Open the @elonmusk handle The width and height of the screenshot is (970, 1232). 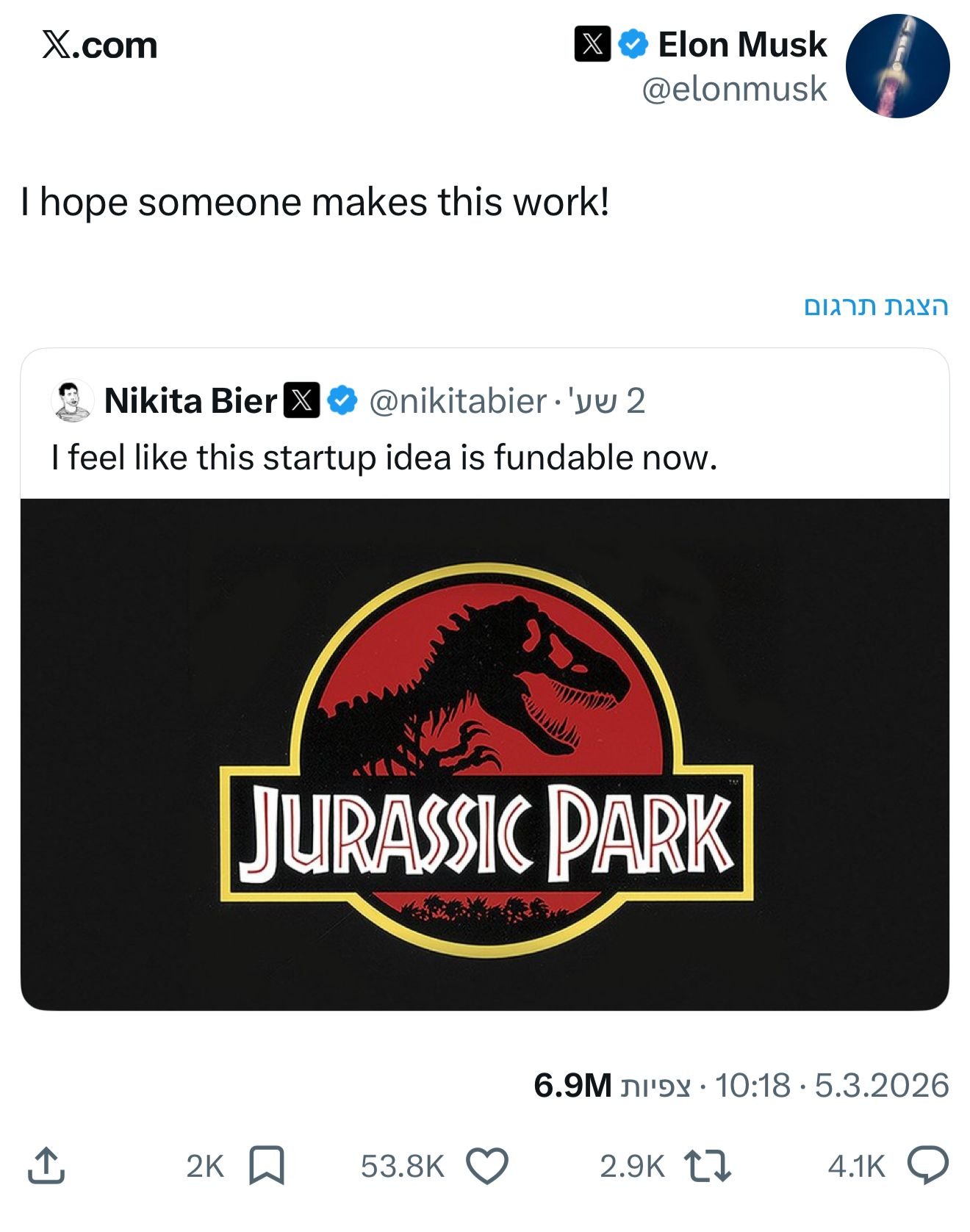[734, 90]
